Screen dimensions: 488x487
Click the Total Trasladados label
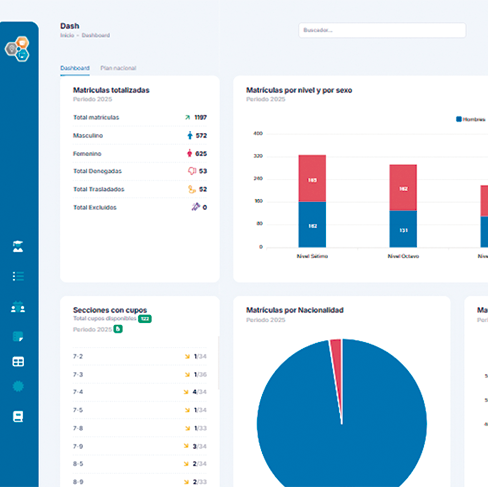(x=99, y=189)
